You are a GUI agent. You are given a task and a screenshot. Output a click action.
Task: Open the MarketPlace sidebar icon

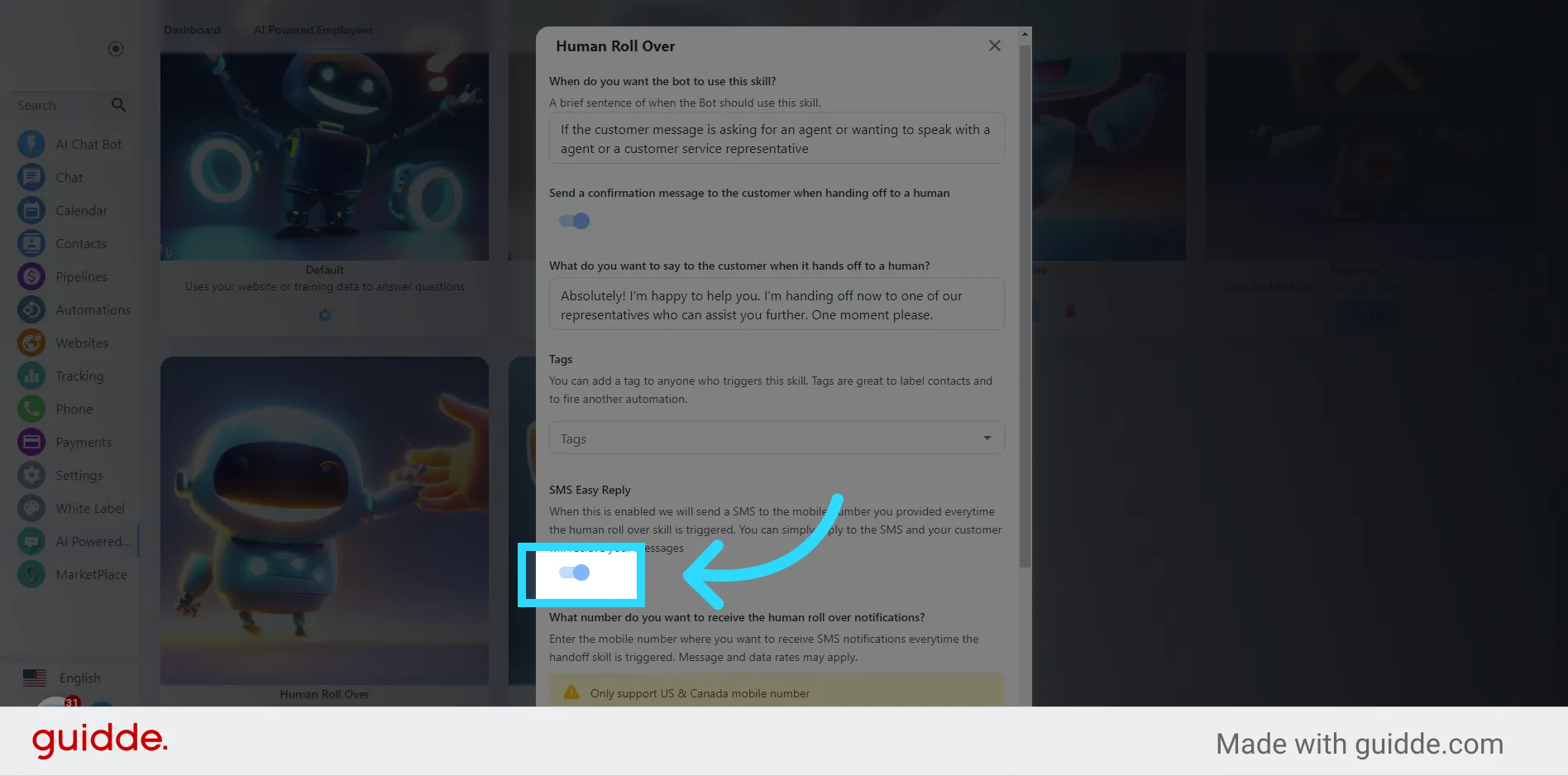[x=31, y=574]
